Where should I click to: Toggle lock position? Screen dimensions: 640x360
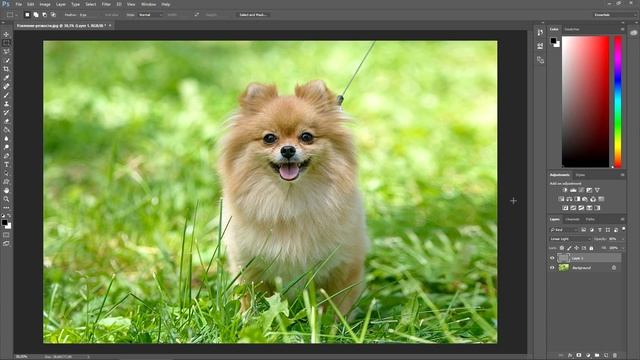[x=577, y=248]
